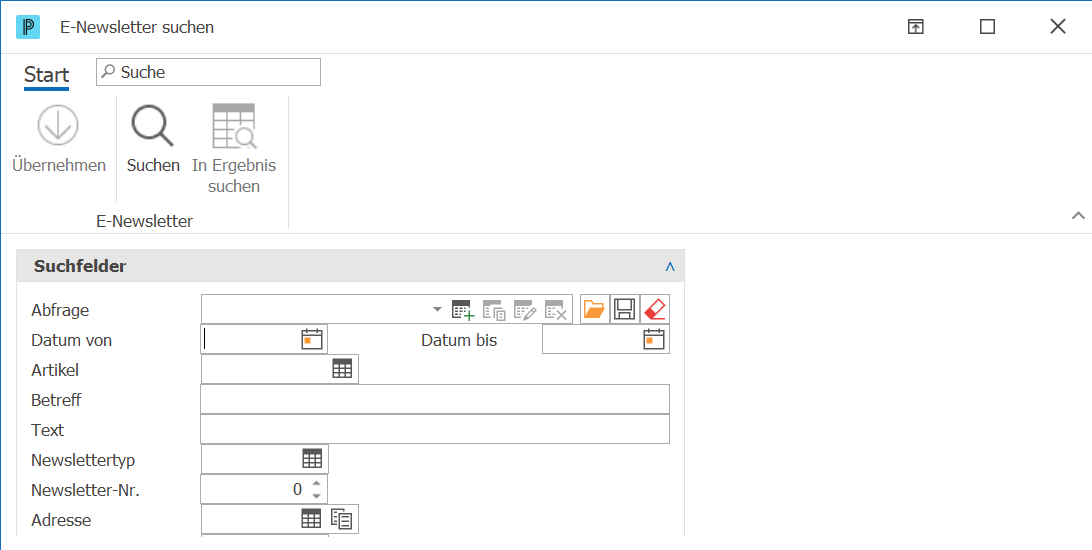Increase the Newsletter-Nr. value
The image size is (1092, 550).
point(316,482)
